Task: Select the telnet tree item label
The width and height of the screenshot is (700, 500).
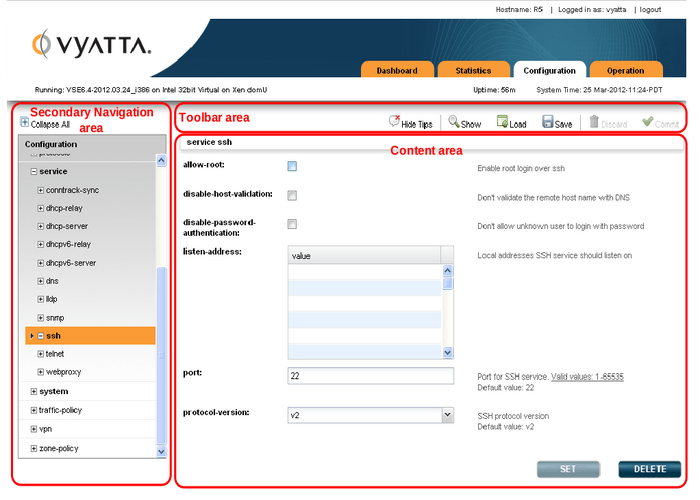Action: 55,354
